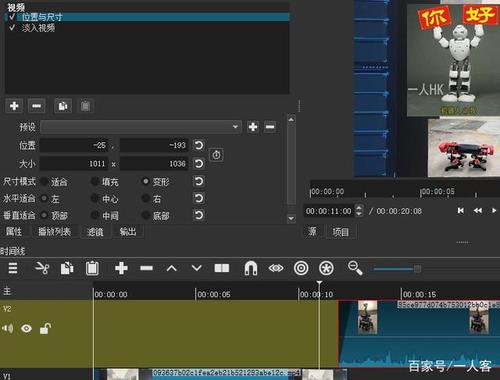Screen dimensions: 500x380
Task: Click the scrub while dragging eye icon
Action: [276, 268]
